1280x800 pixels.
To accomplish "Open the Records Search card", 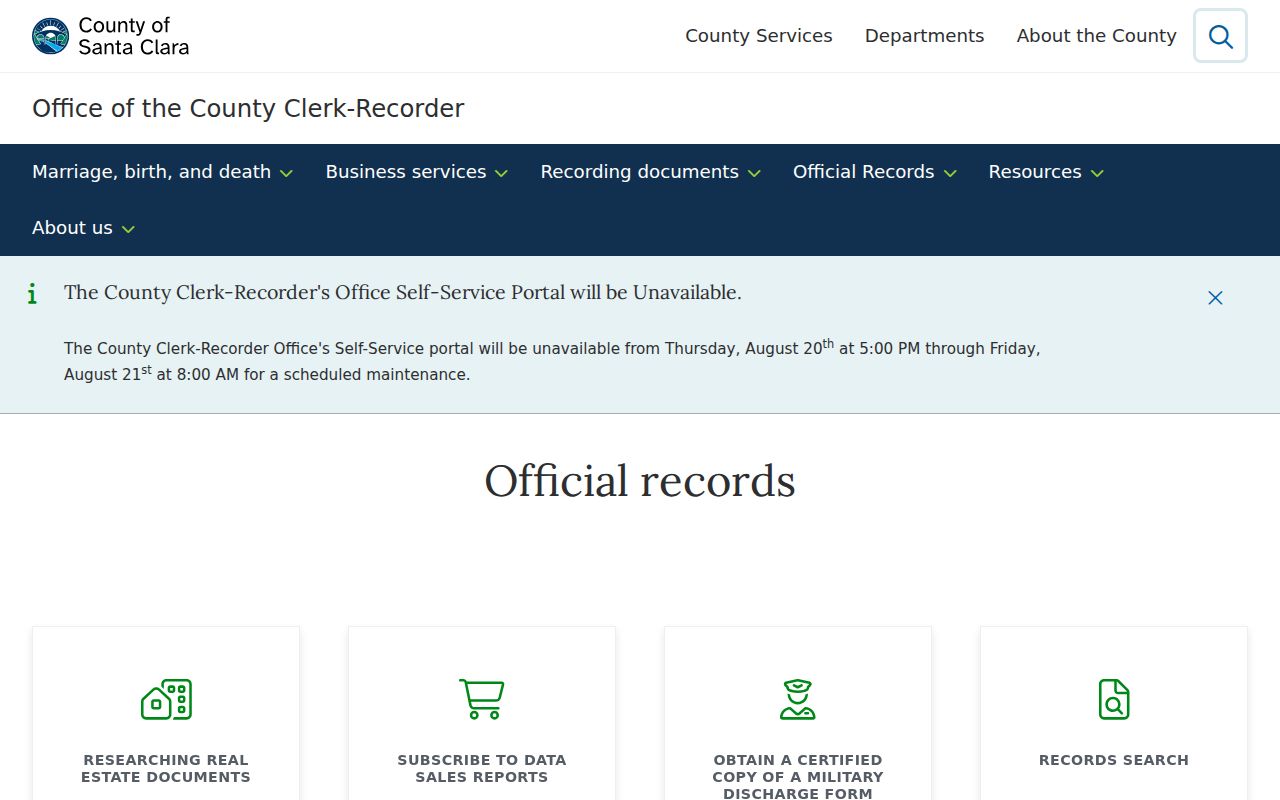I will (x=1114, y=713).
